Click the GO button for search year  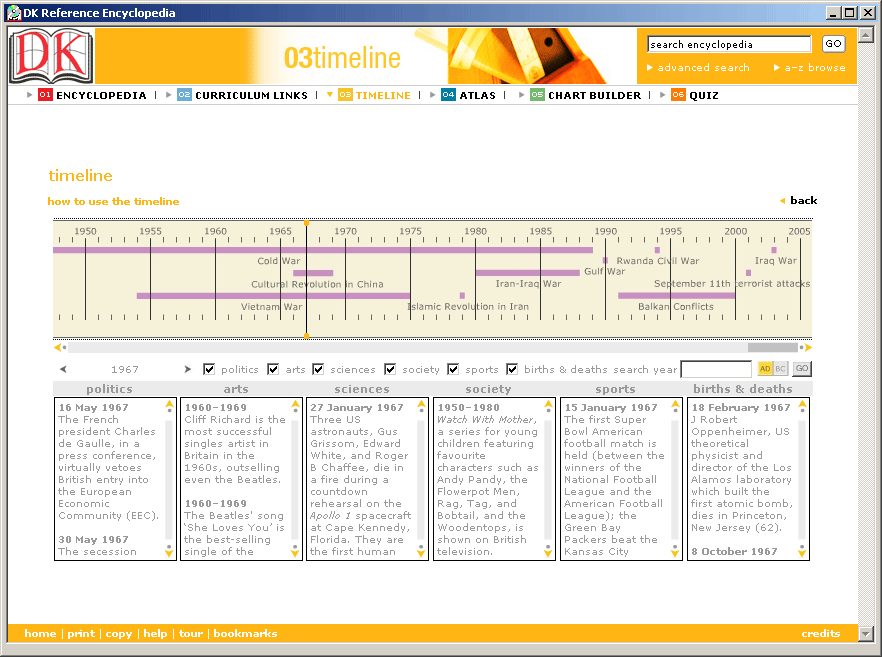802,368
